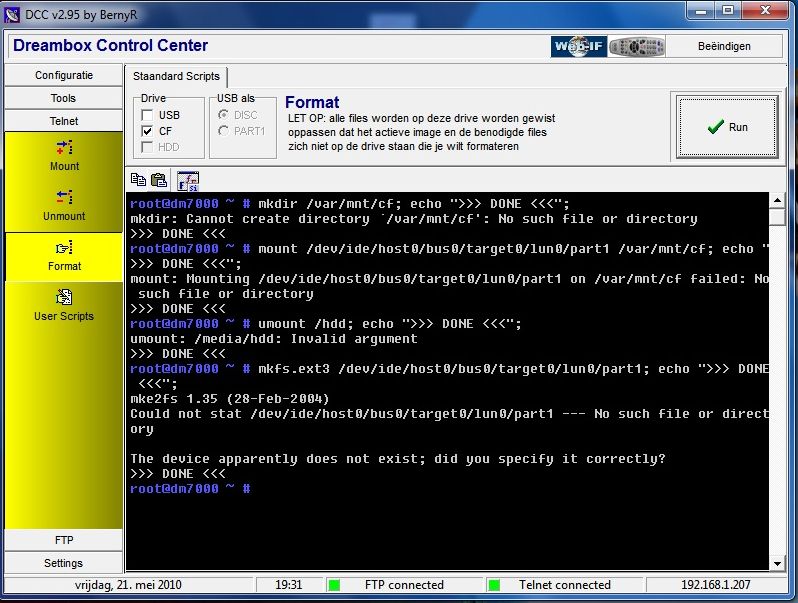Select the Format script icon

click(64, 248)
